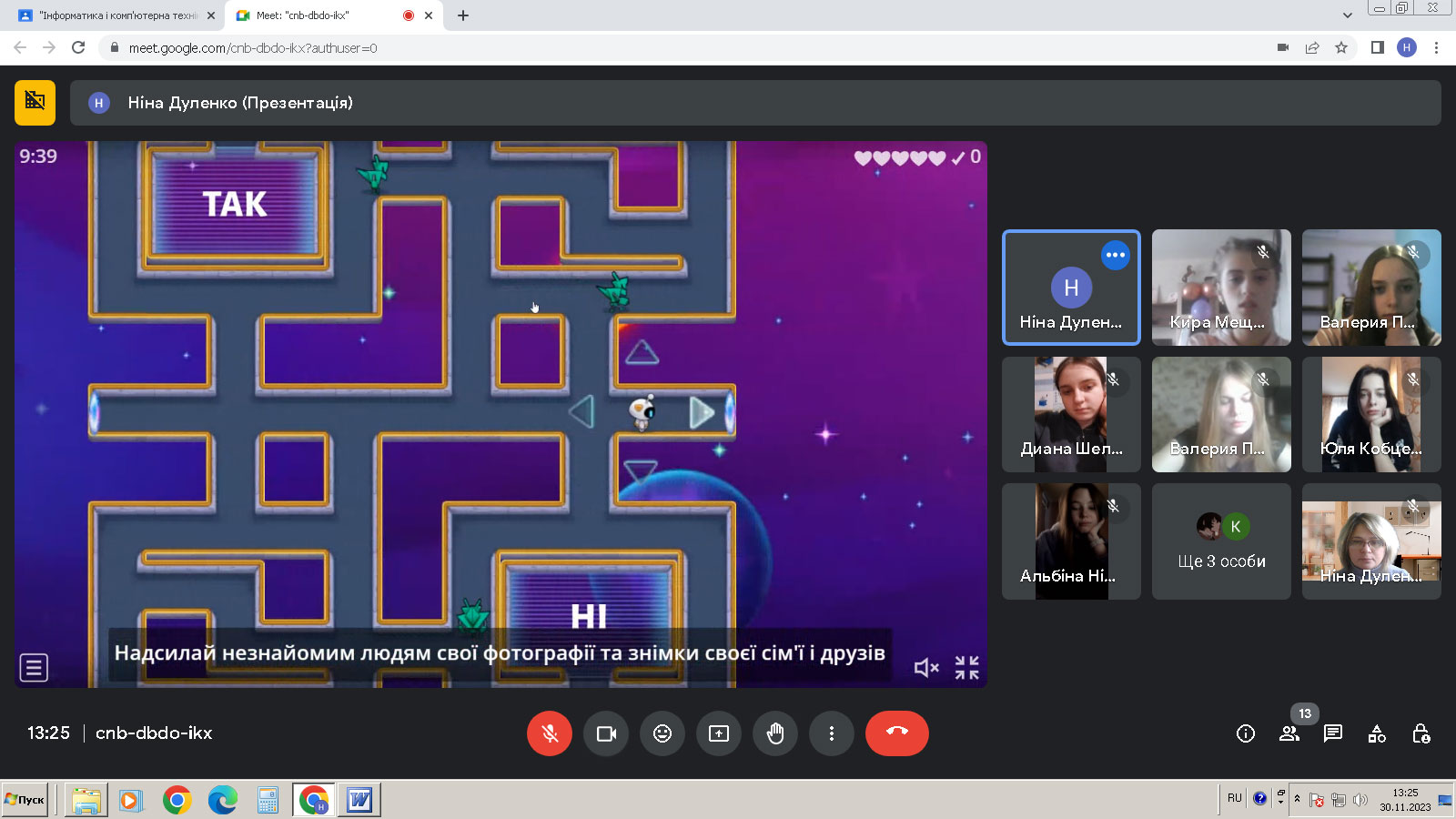Click the ТАК answer zone

pyautogui.click(x=235, y=204)
